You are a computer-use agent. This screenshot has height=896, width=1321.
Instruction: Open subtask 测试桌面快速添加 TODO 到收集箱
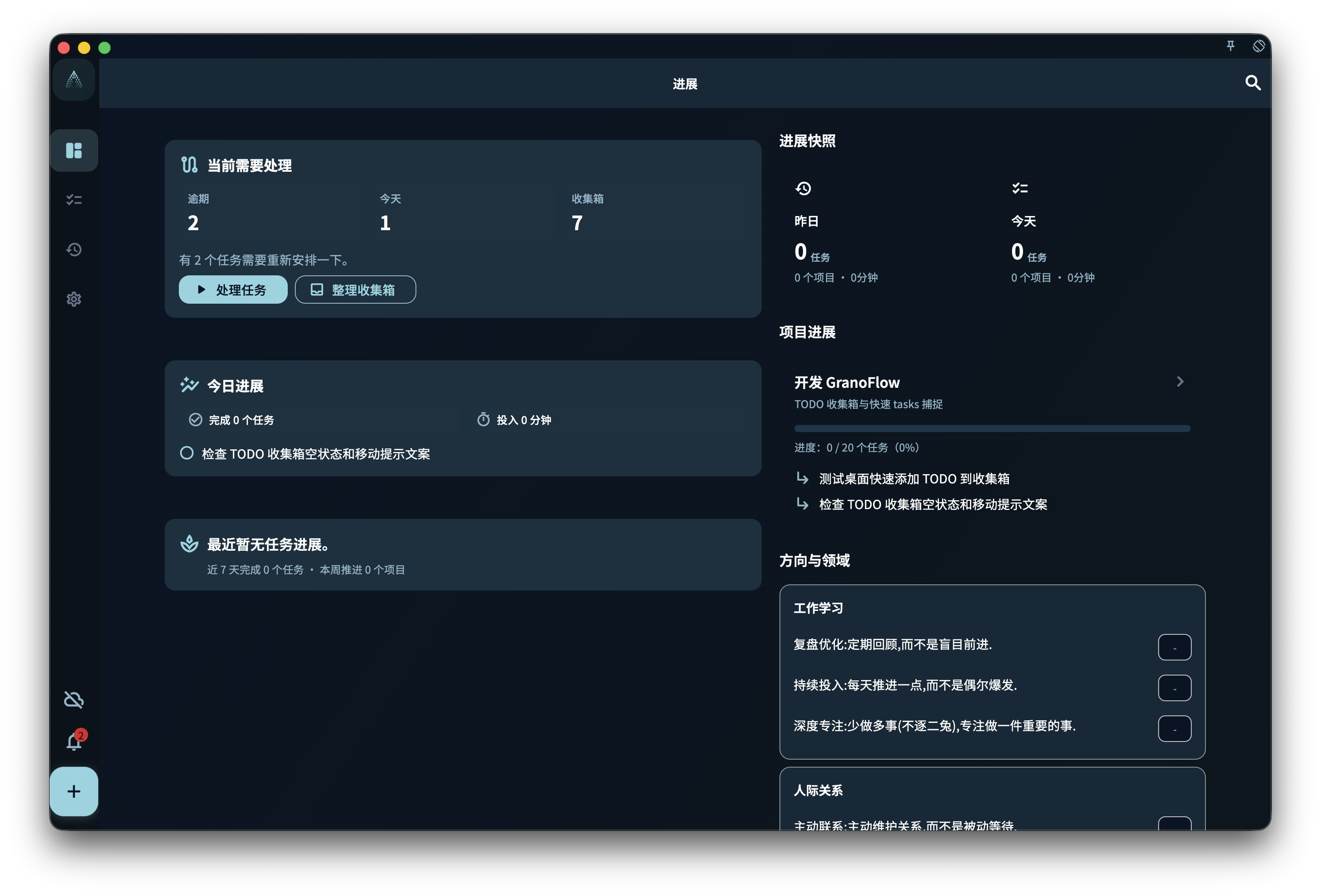click(914, 479)
